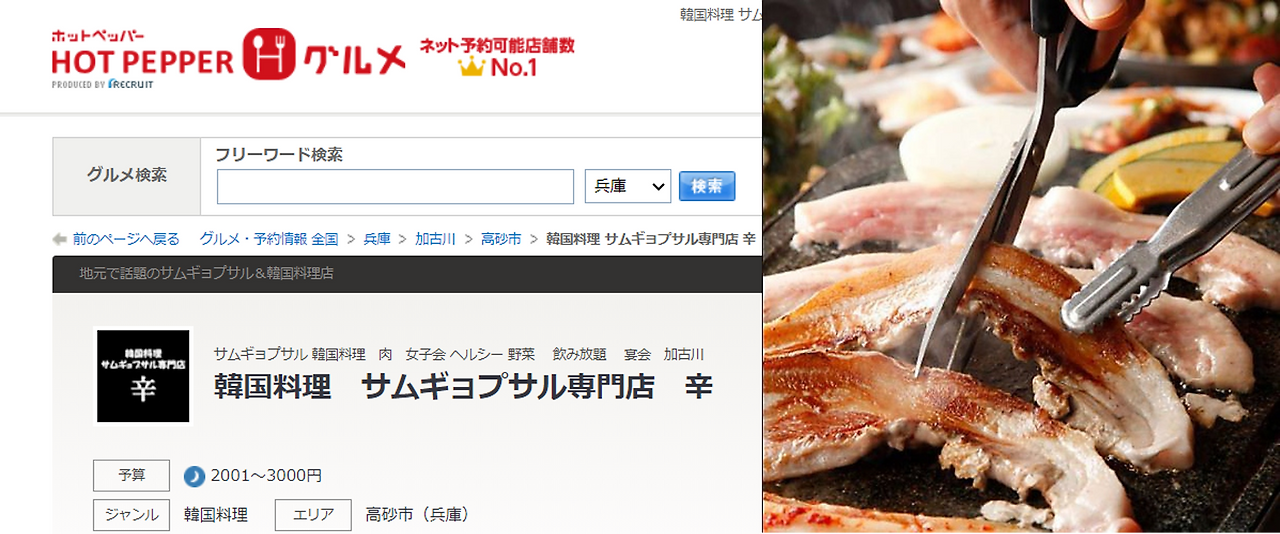Click the samgyeopsal grill photo
Screen dimensions: 1280x534
pos(1021,266)
